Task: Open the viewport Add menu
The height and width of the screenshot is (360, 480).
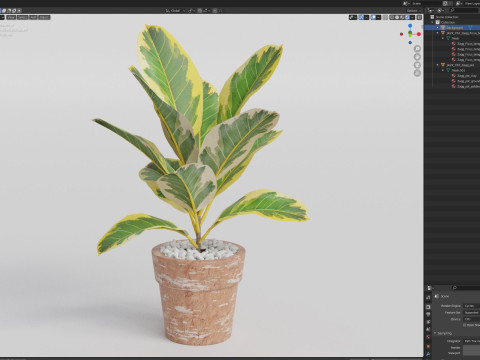Action: [33, 17]
